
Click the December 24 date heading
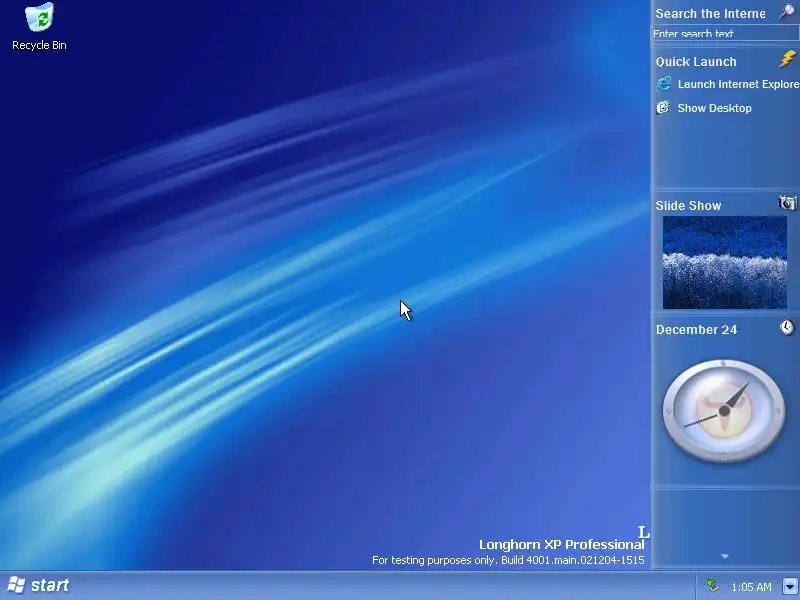pos(696,330)
